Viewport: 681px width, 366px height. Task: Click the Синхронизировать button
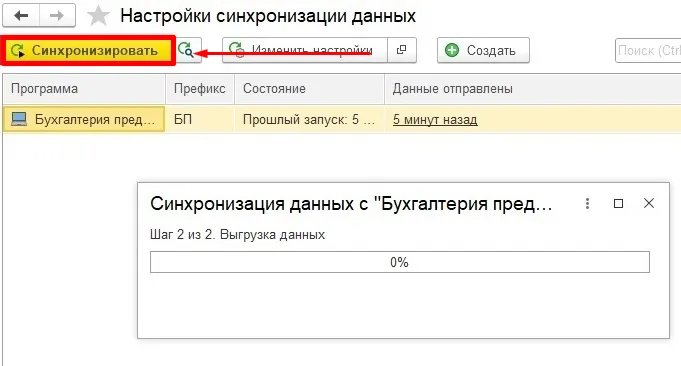88,51
